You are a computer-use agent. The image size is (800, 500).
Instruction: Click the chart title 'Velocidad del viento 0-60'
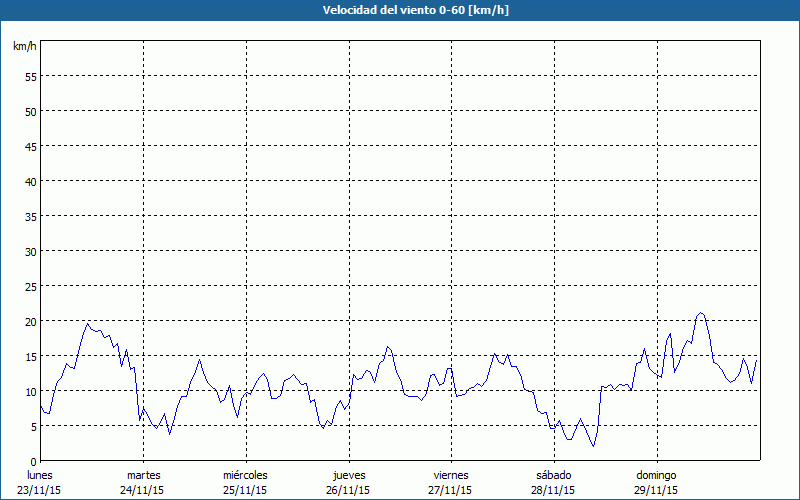[399, 11]
